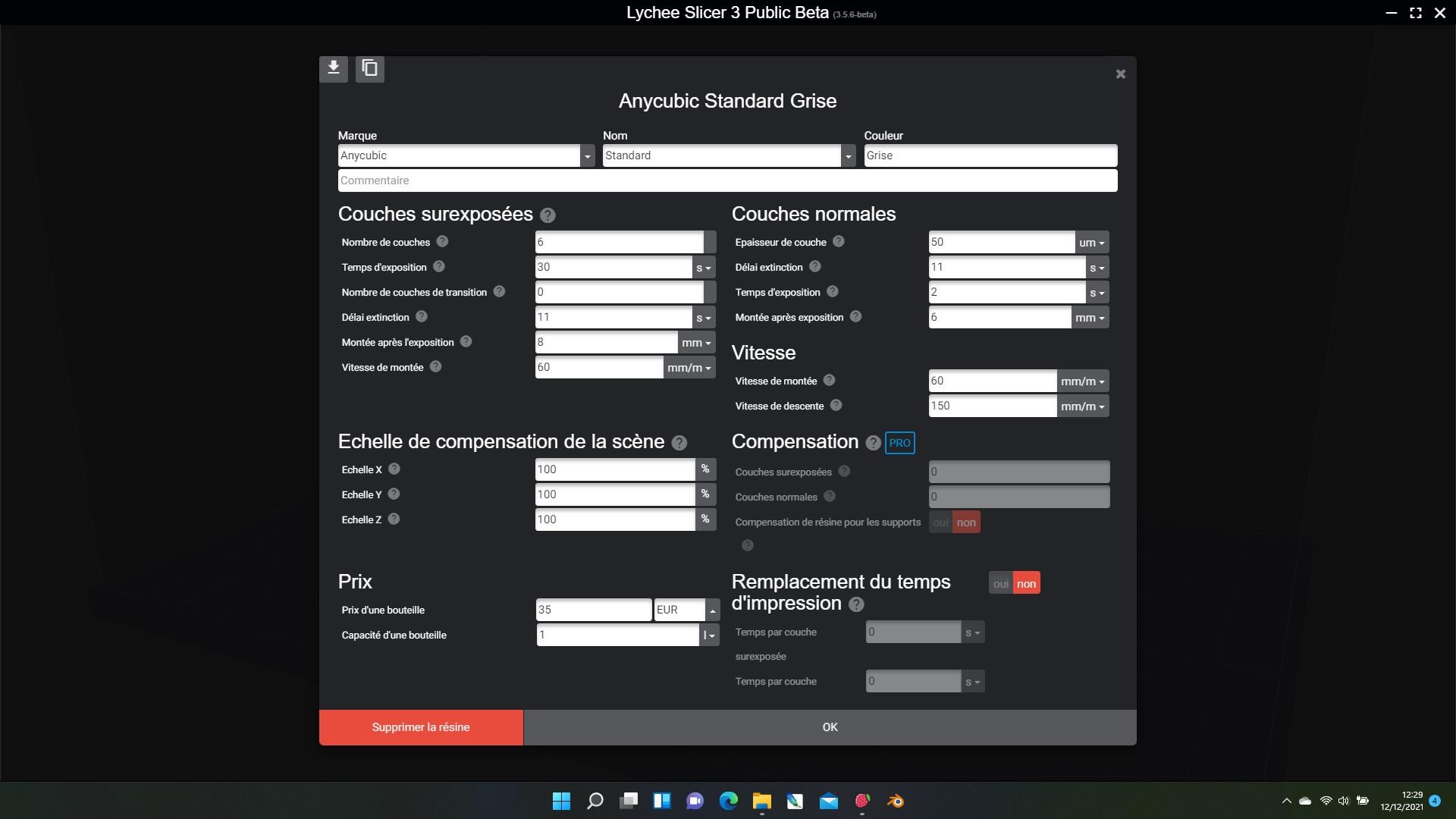1456x819 pixels.
Task: Open mm/m unit dropdown for Vitesse de descente
Action: pyautogui.click(x=1083, y=406)
